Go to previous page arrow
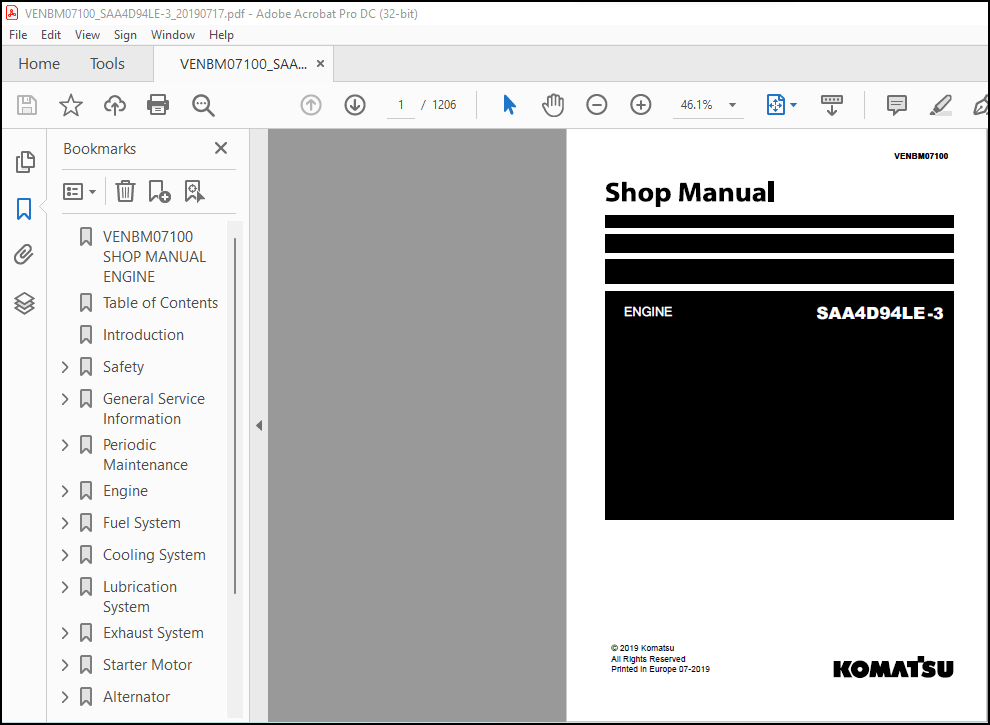 pos(311,105)
